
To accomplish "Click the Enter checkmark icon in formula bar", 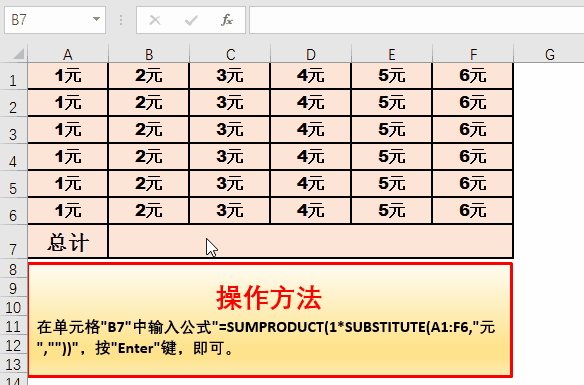I will (x=191, y=20).
